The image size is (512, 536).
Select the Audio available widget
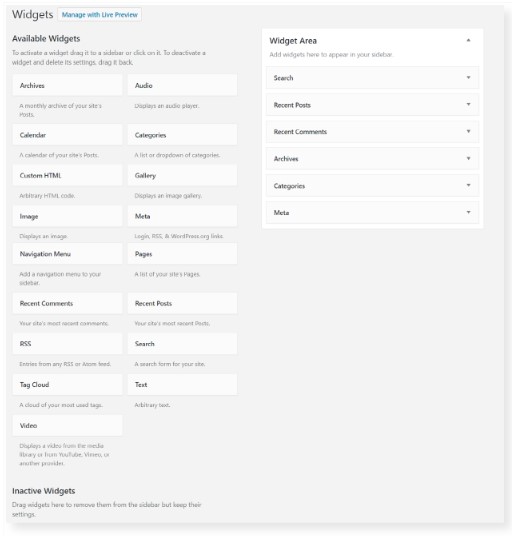tap(182, 85)
